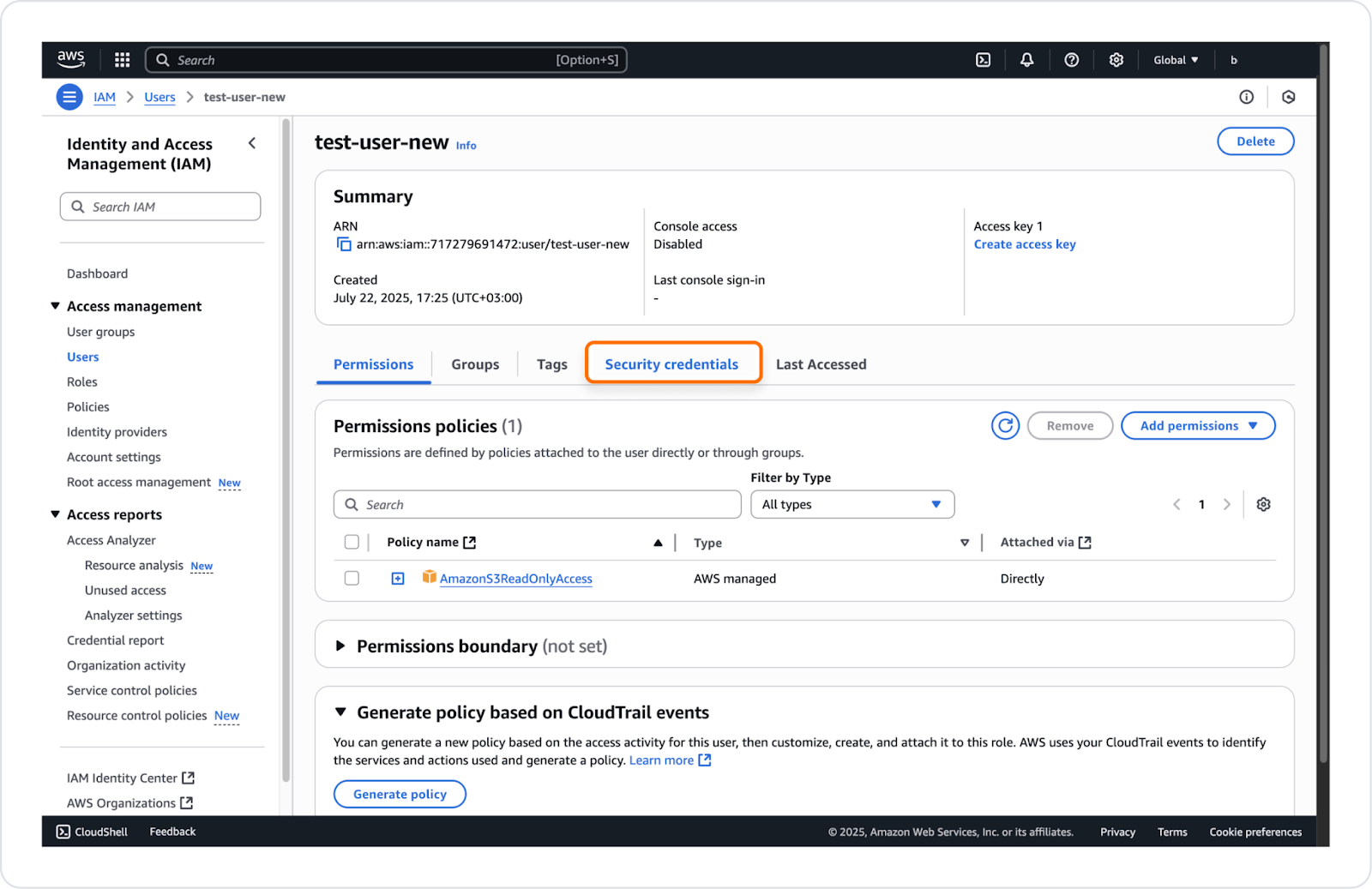1372x889 pixels.
Task: Open the Global region dropdown
Action: (x=1176, y=60)
